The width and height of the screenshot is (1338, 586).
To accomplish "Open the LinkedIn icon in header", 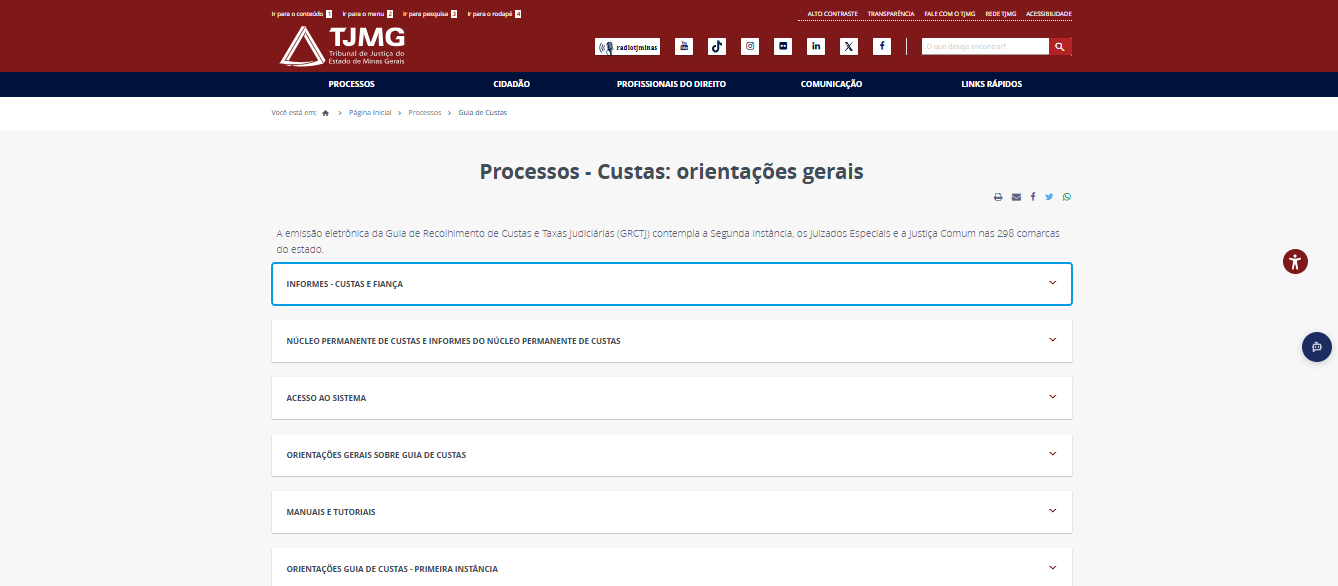I will point(816,46).
